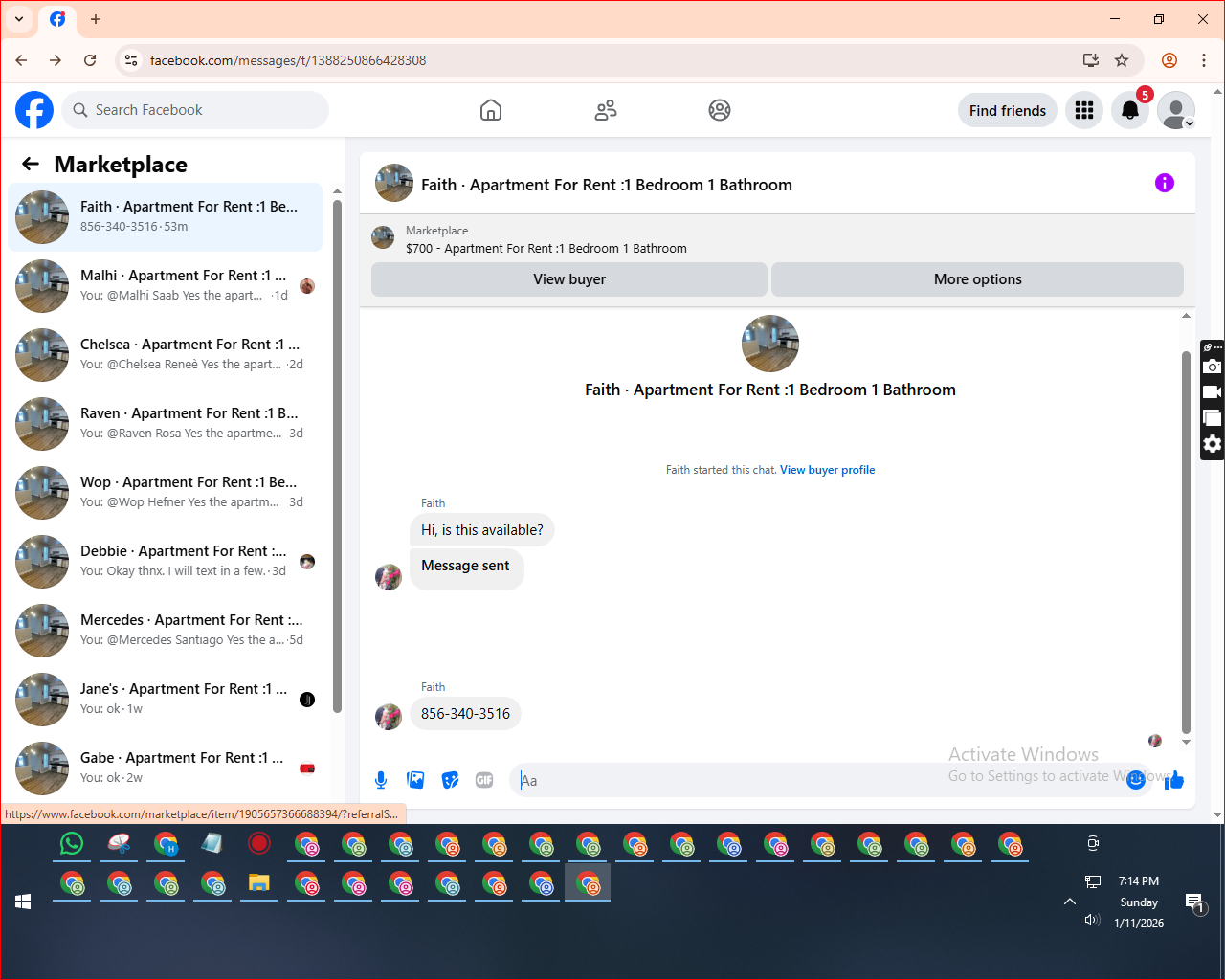Open the tab search dropdown
The image size is (1225, 980).
19,19
